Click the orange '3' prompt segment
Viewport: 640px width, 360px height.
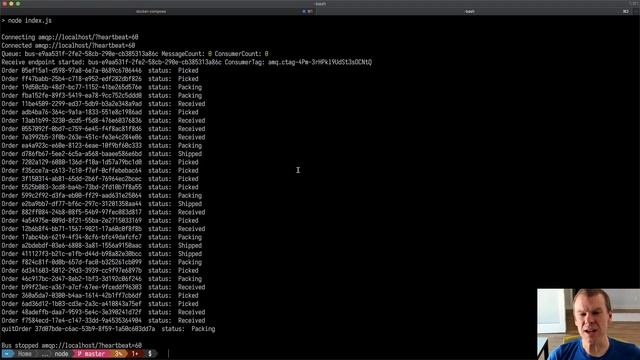point(118,354)
